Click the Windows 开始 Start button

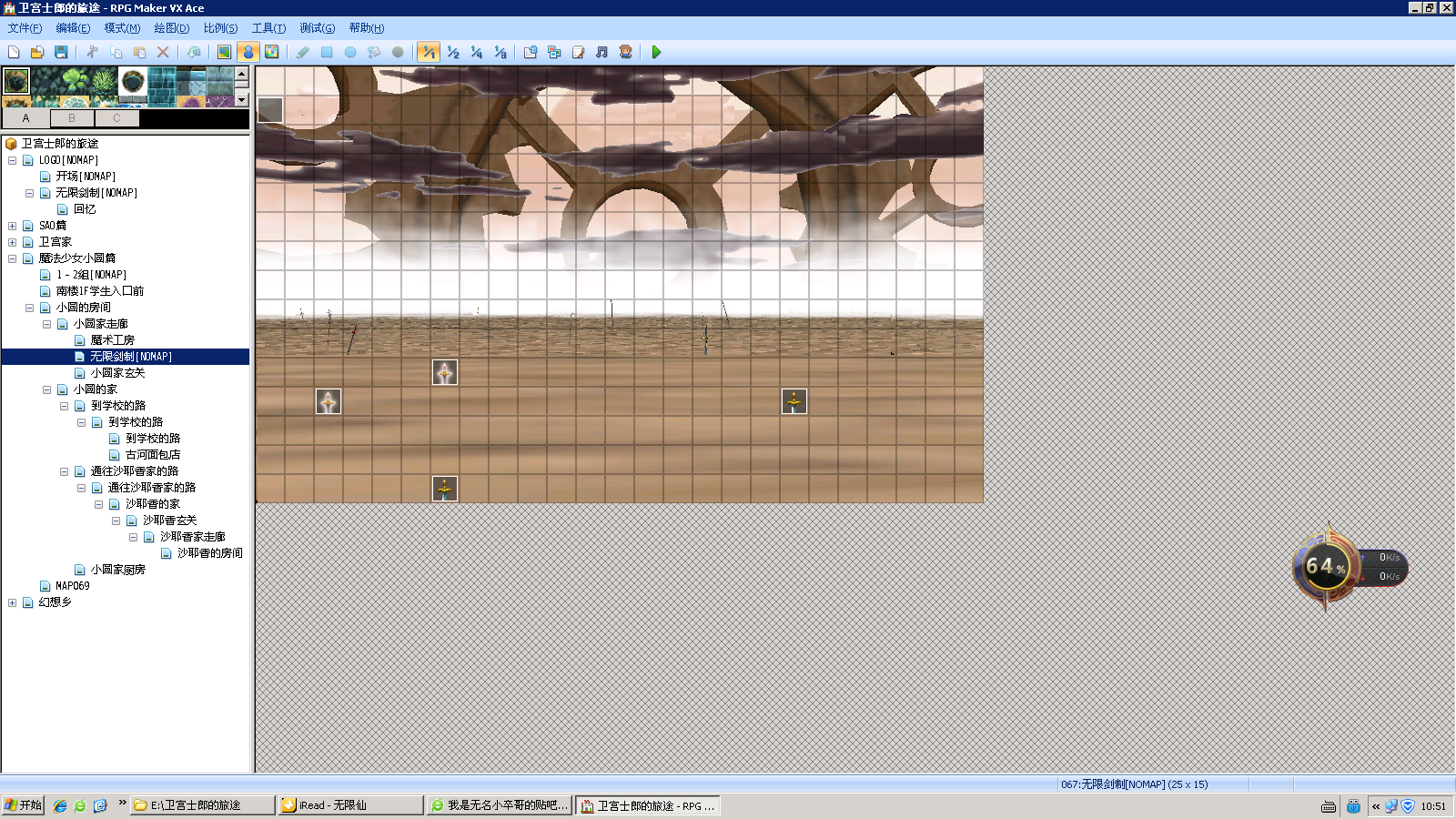tap(23, 805)
